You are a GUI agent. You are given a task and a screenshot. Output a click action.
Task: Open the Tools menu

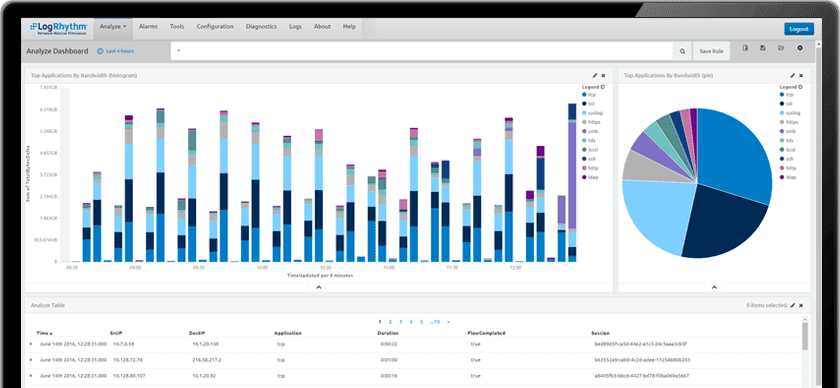tap(177, 26)
